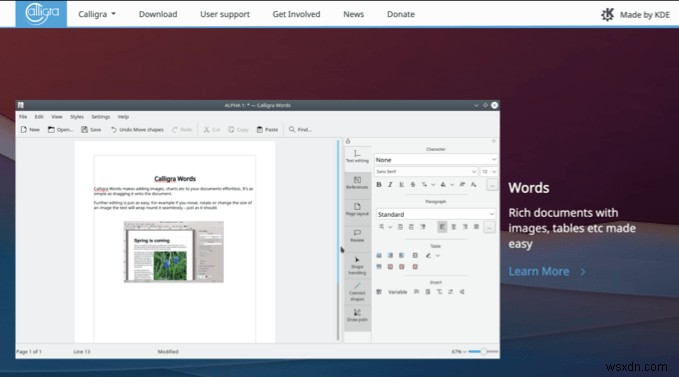Toggle align center paragraph button

[453, 226]
